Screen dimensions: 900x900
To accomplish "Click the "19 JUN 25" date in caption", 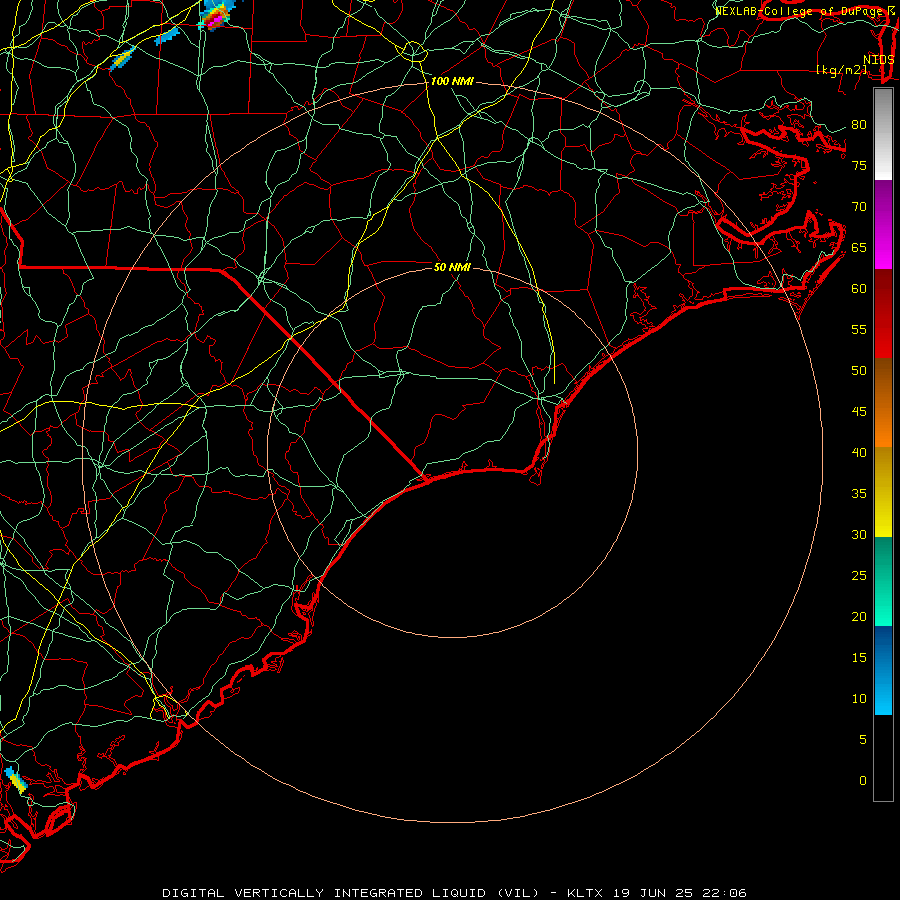I will pyautogui.click(x=652, y=893).
